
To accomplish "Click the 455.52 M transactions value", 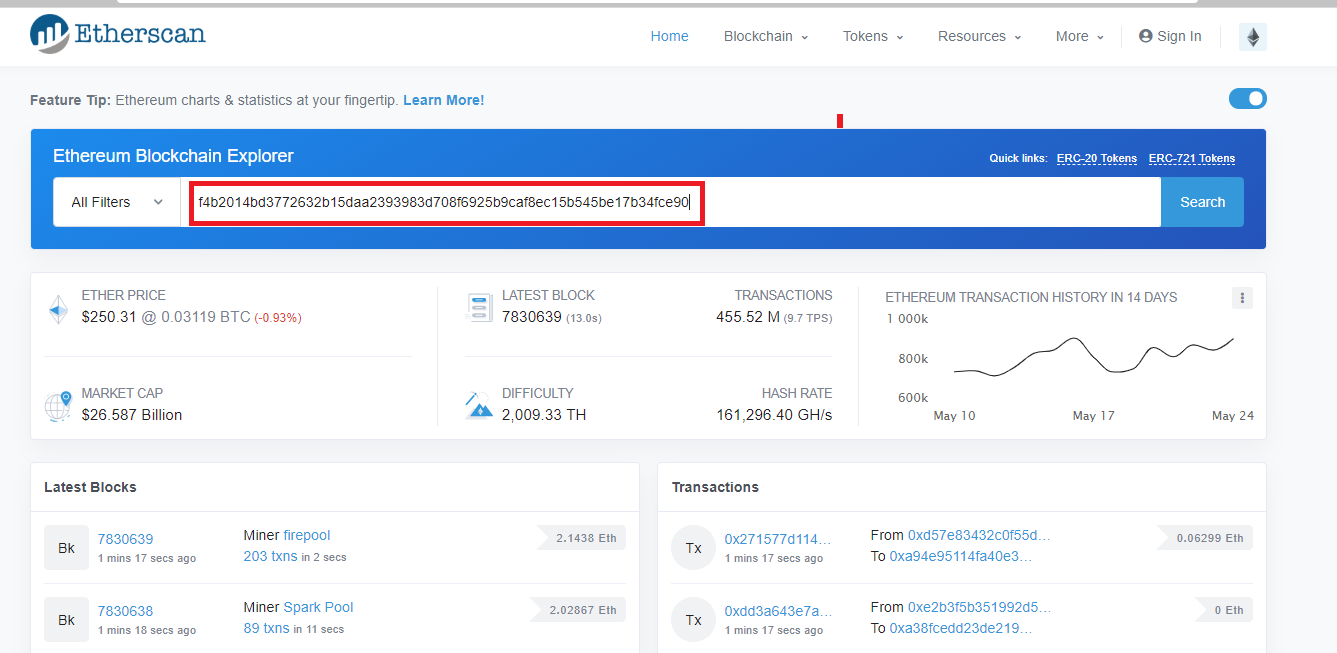I will (748, 317).
